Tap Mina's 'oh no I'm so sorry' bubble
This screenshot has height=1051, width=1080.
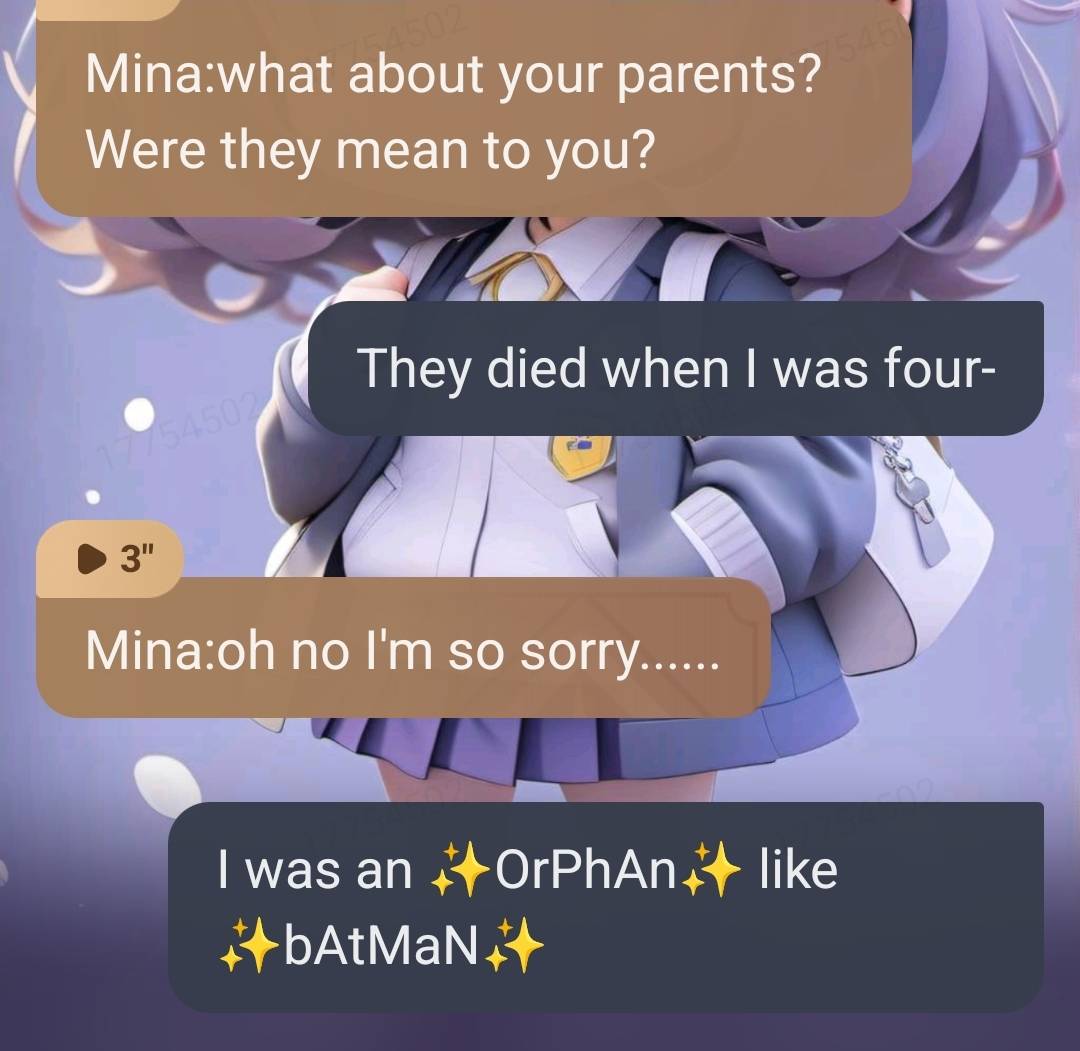point(403,649)
